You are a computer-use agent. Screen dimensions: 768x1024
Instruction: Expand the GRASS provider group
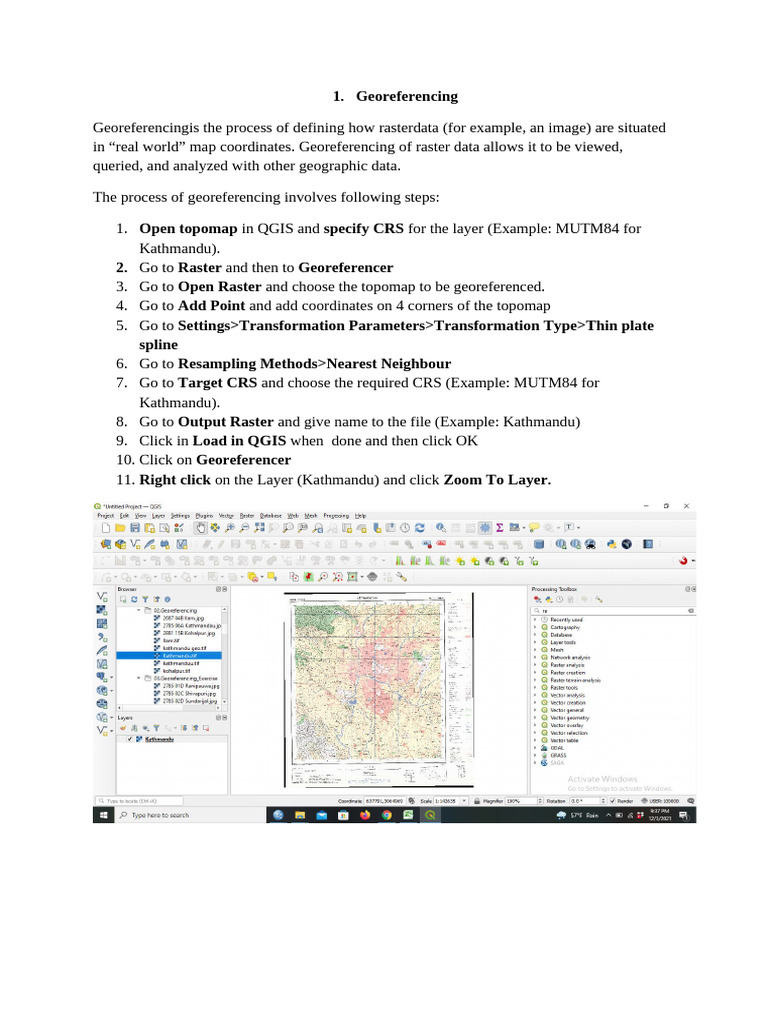point(536,755)
